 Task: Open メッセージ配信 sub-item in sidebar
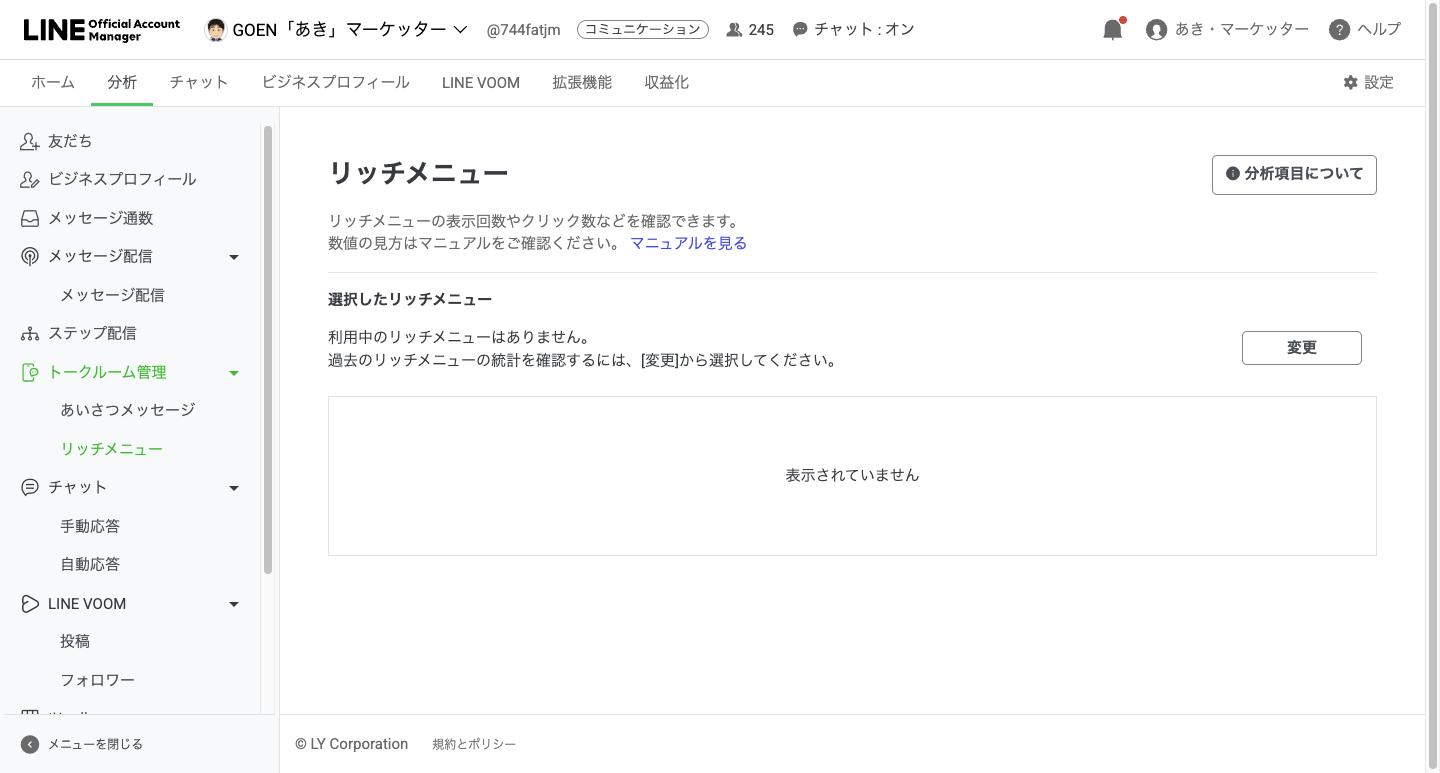[x=112, y=295]
